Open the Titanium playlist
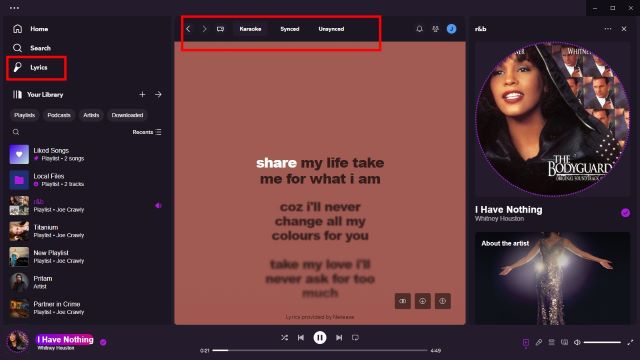This screenshot has height=360, width=640. pos(86,231)
